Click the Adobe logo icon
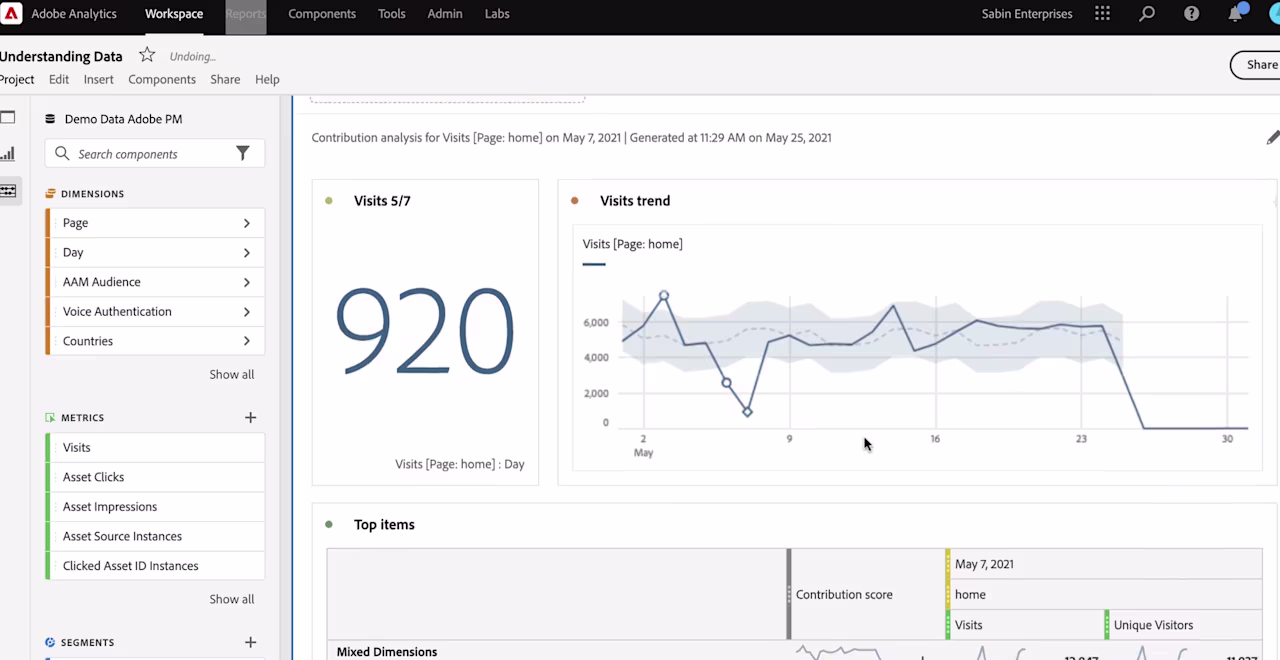Image resolution: width=1280 pixels, height=660 pixels. click(12, 14)
